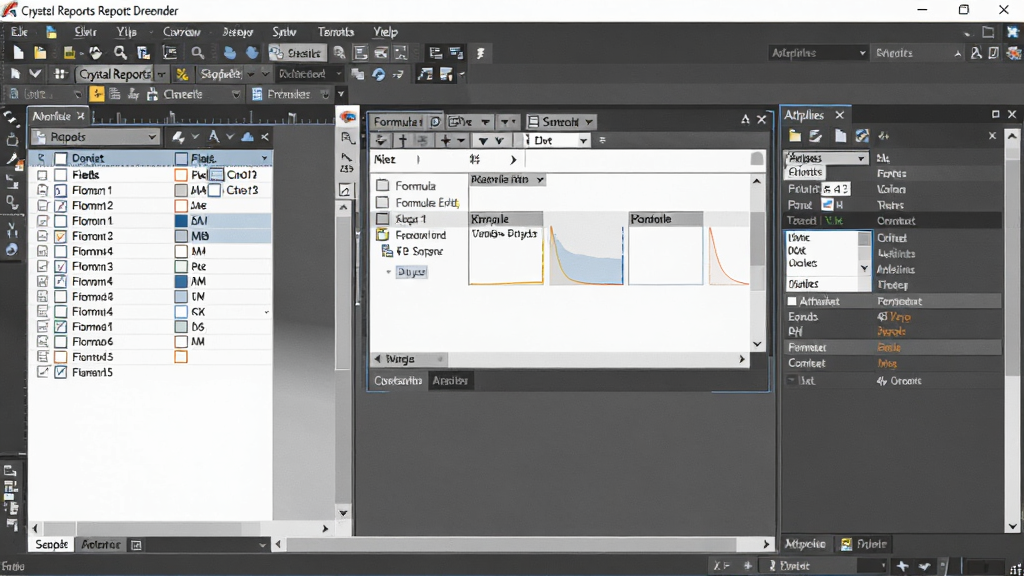Open the dropdown above the Krmaile preview
This screenshot has width=1024, height=576.
[x=539, y=180]
